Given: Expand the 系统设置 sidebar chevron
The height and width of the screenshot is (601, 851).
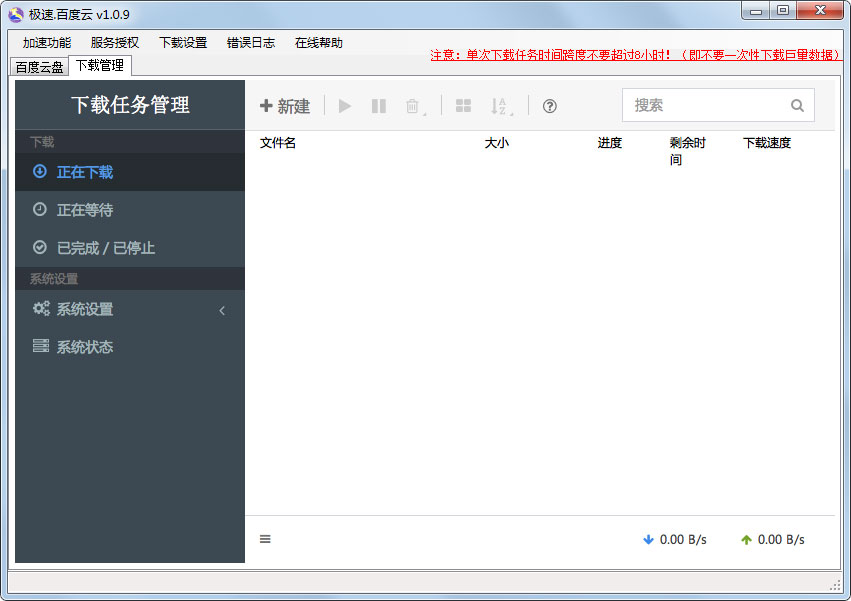Looking at the screenshot, I should pyautogui.click(x=222, y=310).
